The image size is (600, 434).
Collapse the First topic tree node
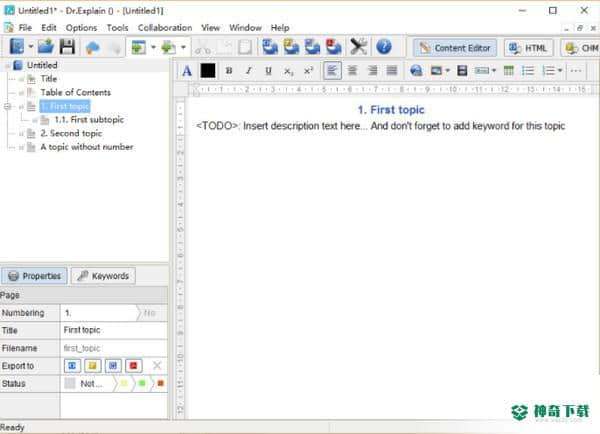(x=7, y=106)
